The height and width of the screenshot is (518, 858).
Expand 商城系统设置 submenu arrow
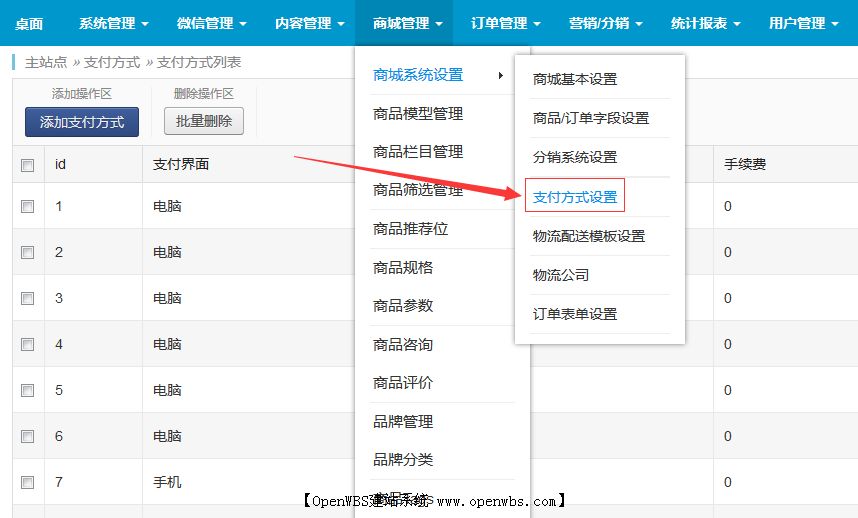click(500, 75)
